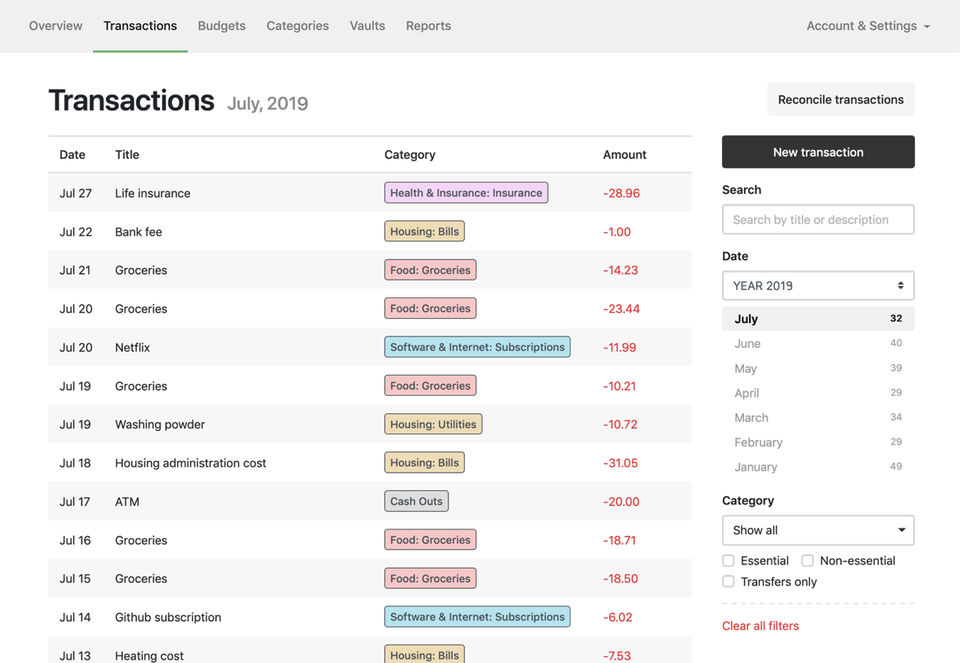The height and width of the screenshot is (663, 960).
Task: Click the Bank fee Housing: Bills tag
Action: [x=424, y=231]
